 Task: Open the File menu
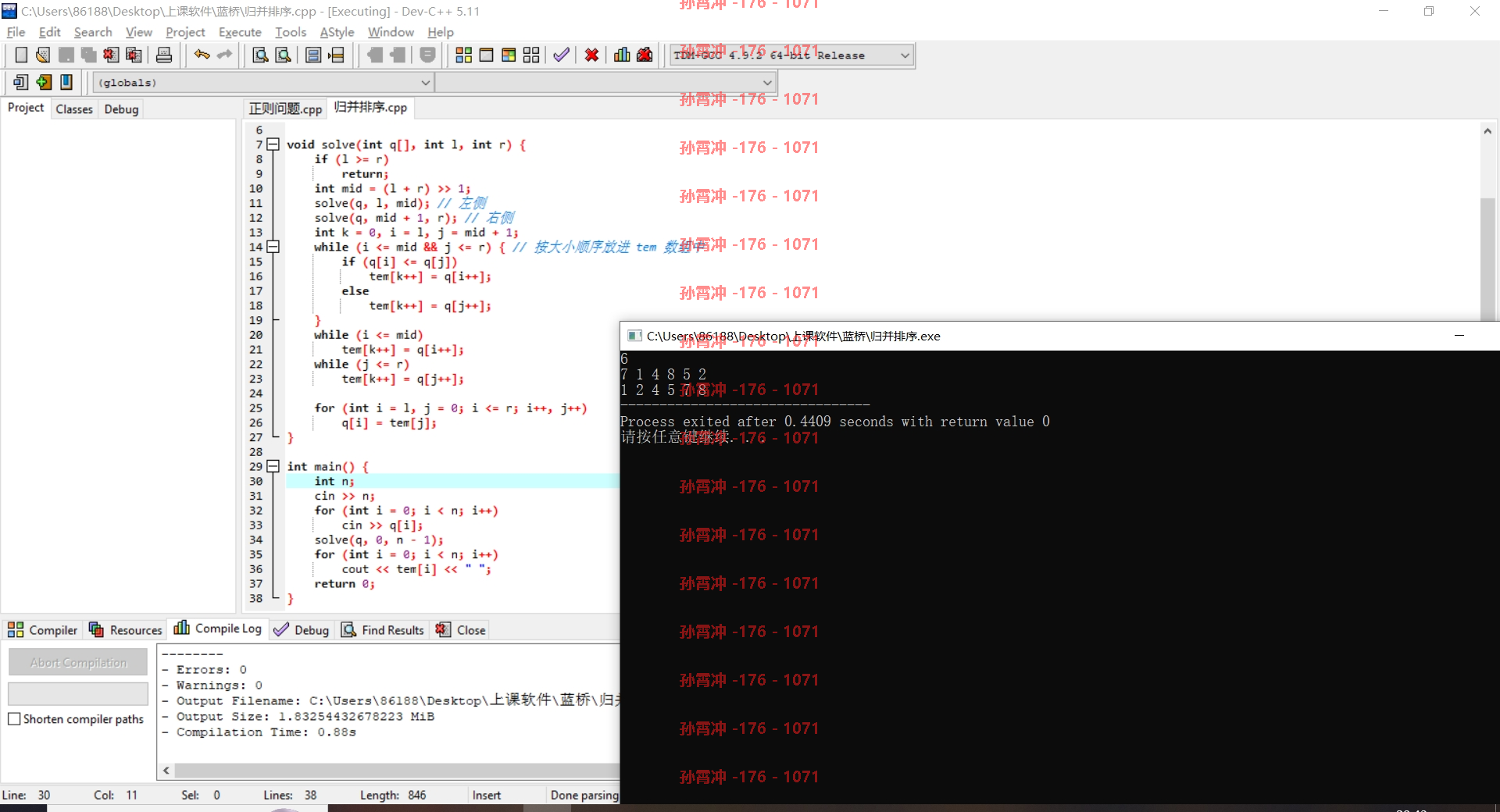tap(16, 32)
